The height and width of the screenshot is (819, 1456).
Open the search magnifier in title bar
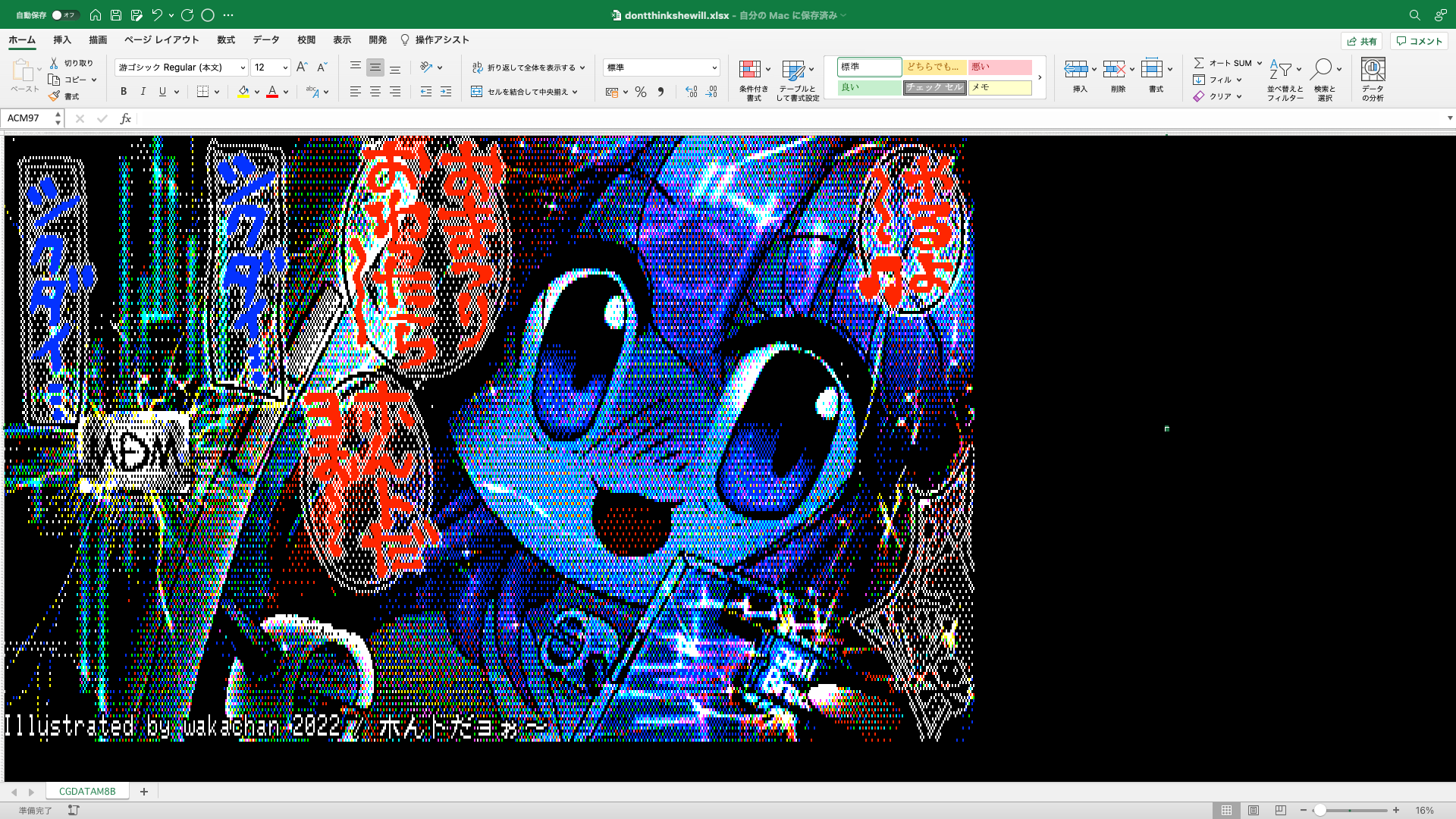pyautogui.click(x=1414, y=15)
